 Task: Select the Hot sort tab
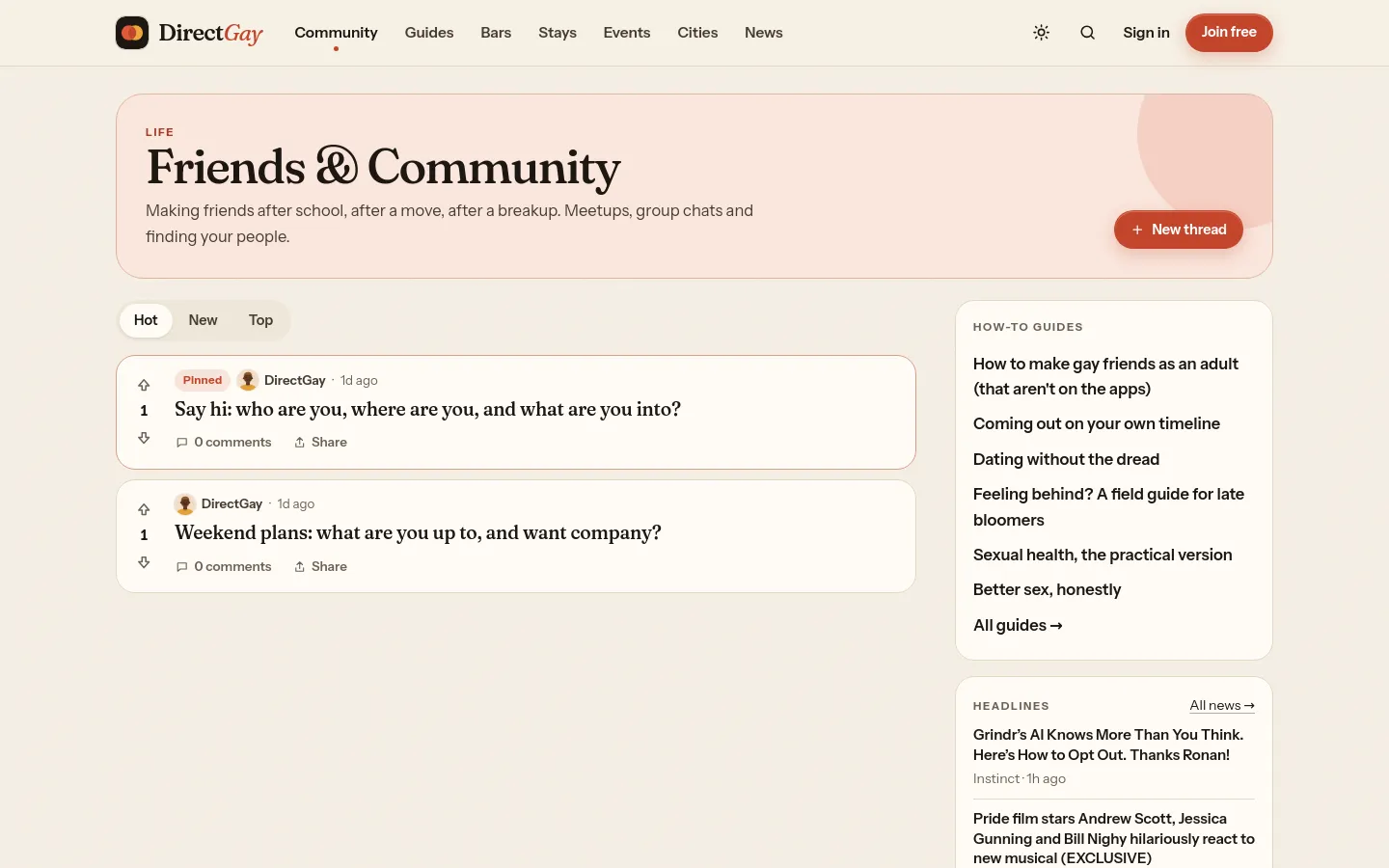(x=146, y=320)
